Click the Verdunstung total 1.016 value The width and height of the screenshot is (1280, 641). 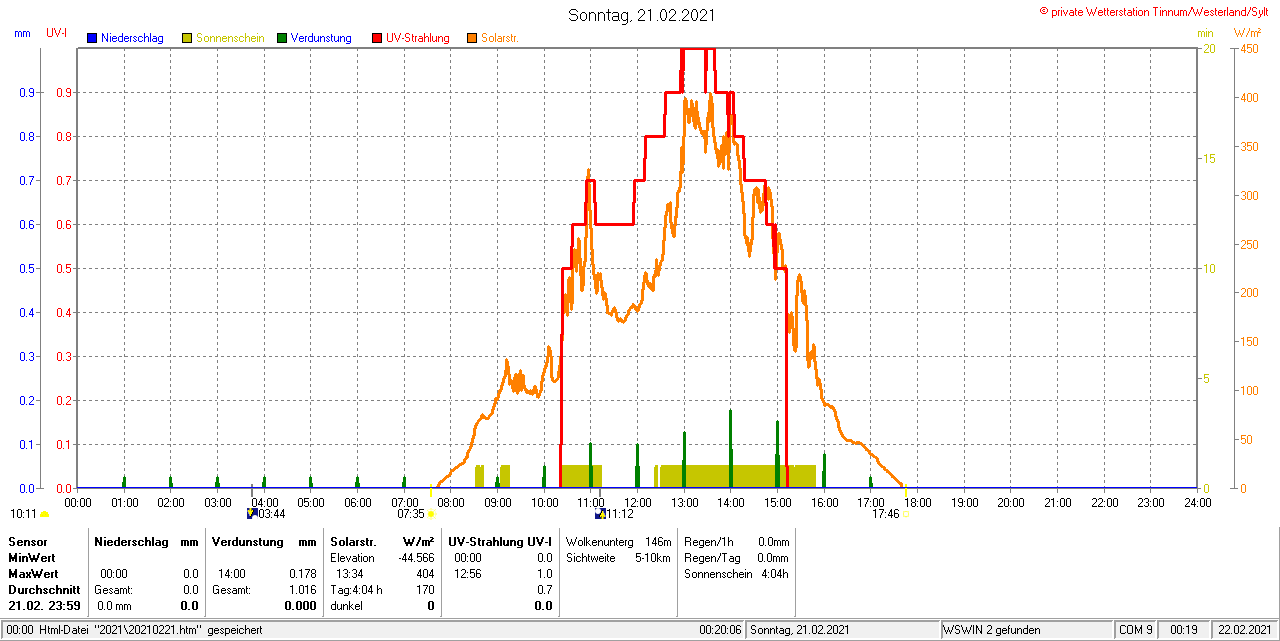coord(302,590)
